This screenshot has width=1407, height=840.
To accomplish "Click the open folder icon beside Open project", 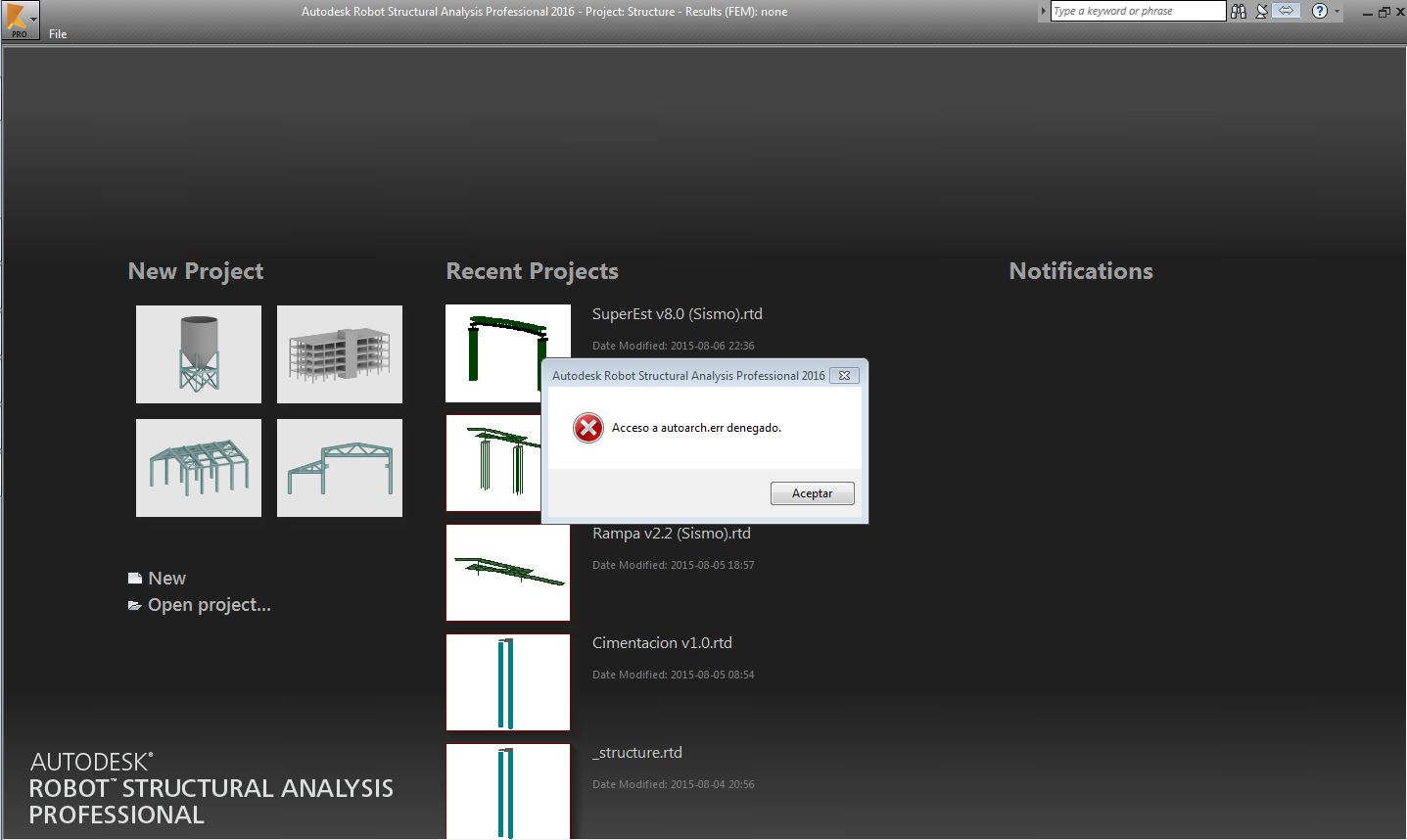I will tap(135, 606).
